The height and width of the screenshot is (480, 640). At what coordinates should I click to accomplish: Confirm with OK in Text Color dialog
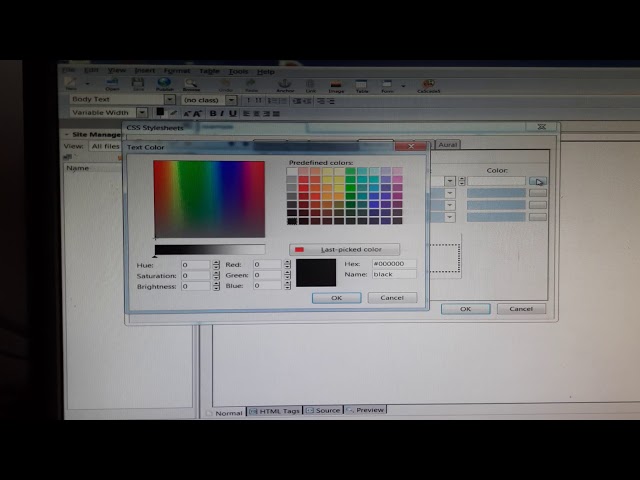(336, 297)
